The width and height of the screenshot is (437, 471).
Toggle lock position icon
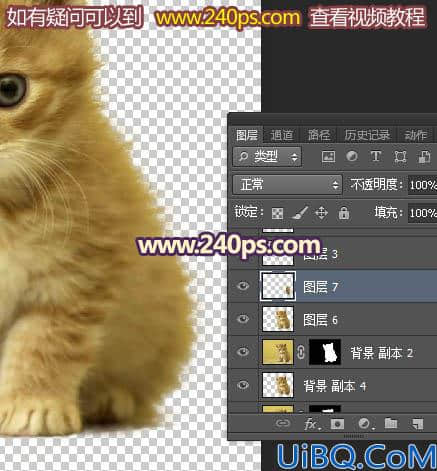[x=321, y=213]
